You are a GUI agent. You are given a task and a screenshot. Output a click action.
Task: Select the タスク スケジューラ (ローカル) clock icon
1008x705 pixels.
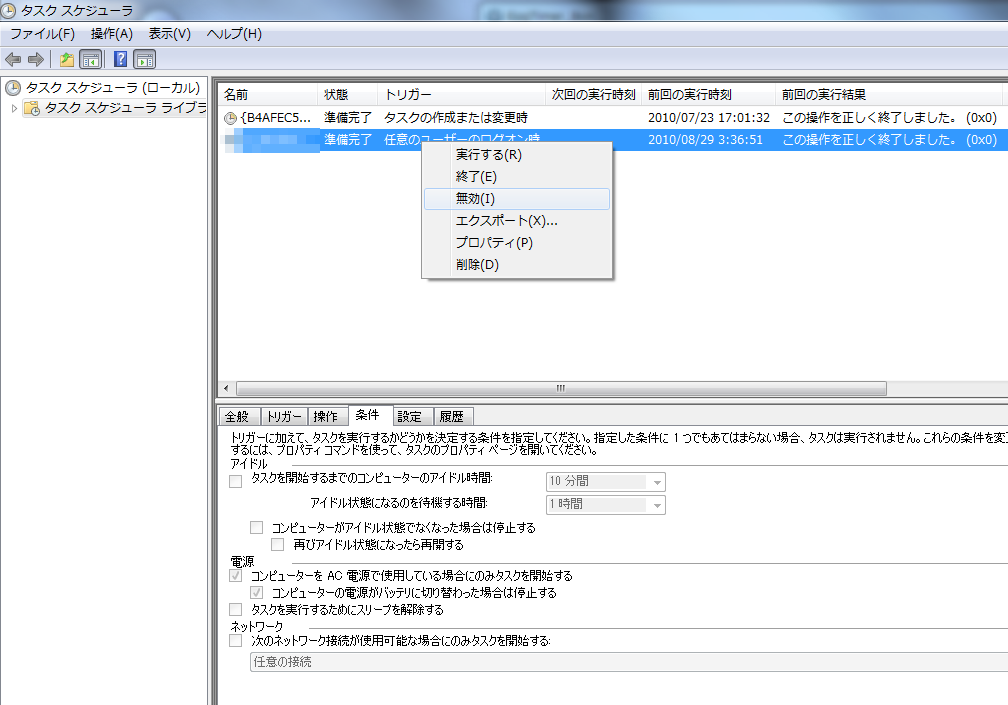coord(13,88)
